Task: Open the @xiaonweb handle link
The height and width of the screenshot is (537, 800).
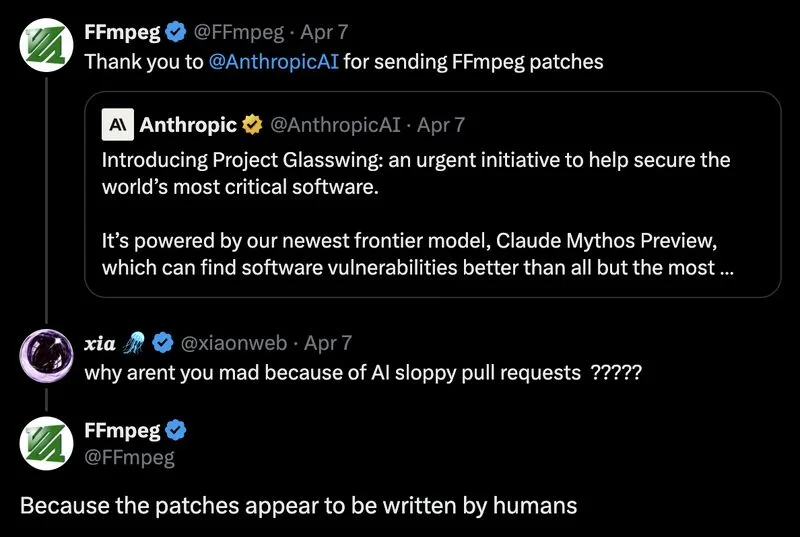Action: pyautogui.click(x=235, y=343)
